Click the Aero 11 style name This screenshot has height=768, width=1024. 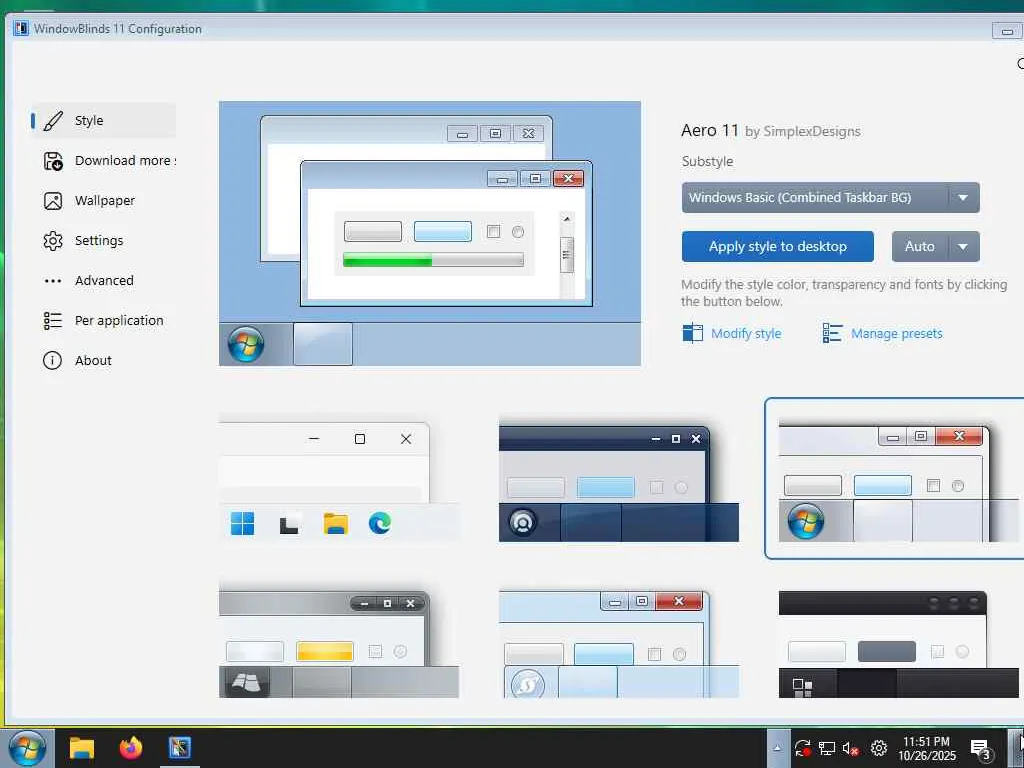pos(710,131)
